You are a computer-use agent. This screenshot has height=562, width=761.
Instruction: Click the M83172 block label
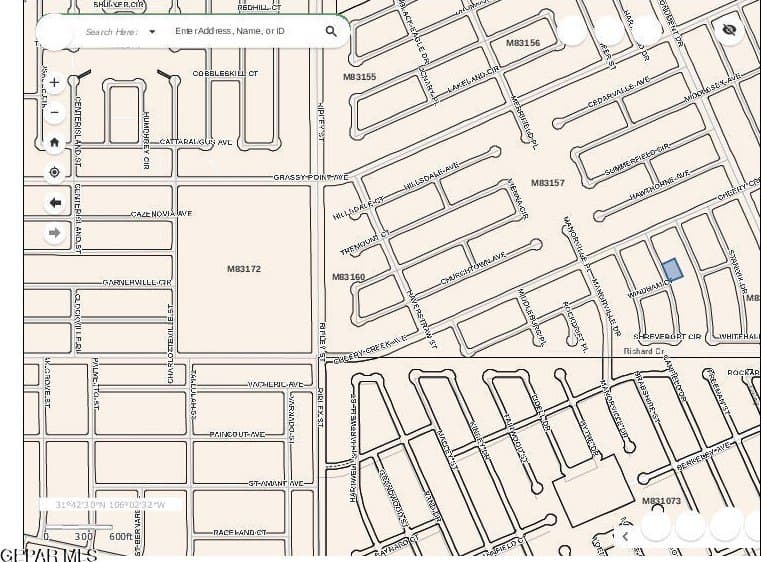tap(244, 268)
